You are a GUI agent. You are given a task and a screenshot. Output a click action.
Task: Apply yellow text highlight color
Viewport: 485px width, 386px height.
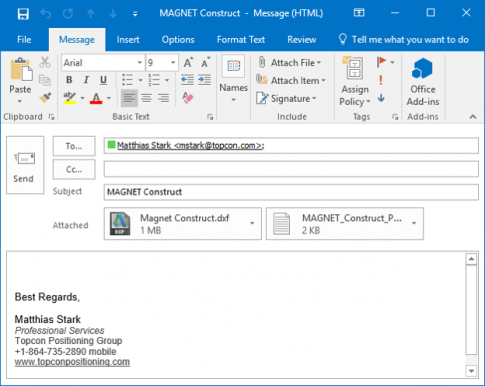(x=70, y=98)
